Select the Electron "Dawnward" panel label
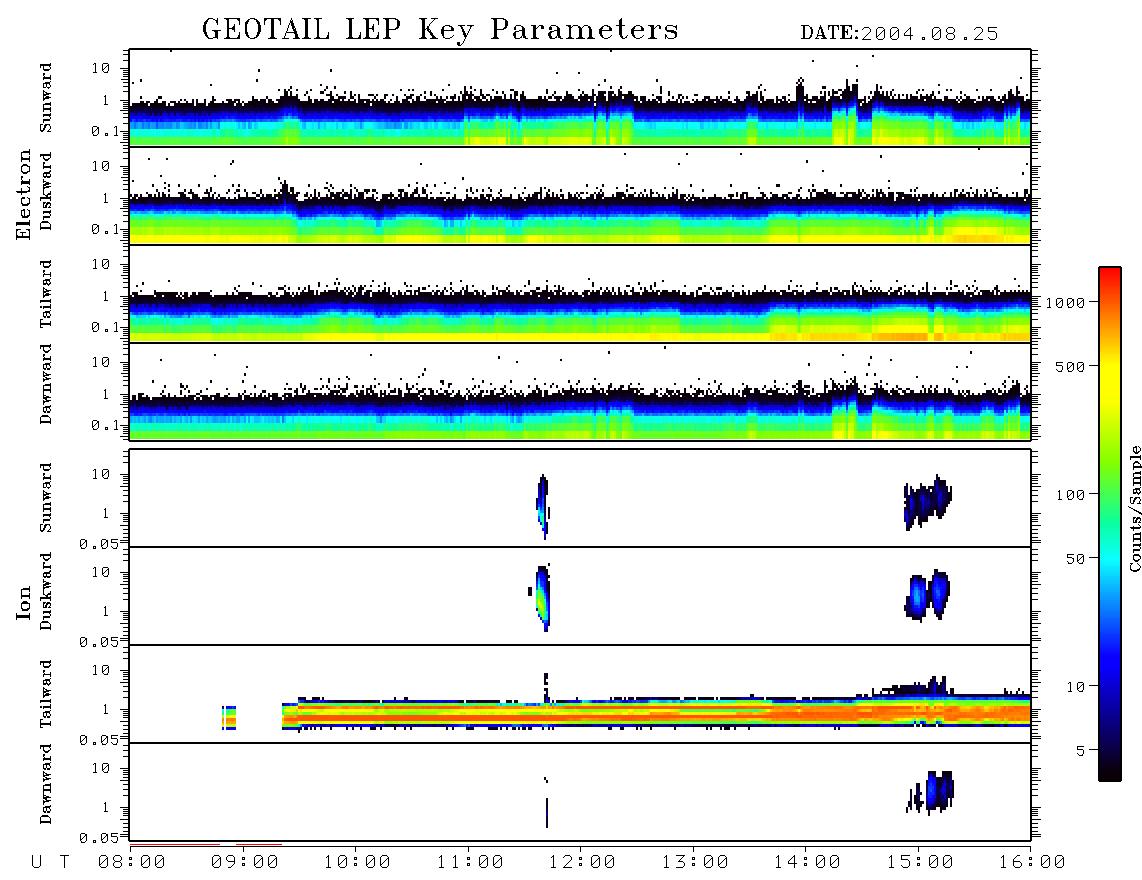The image size is (1142, 880). click(46, 384)
